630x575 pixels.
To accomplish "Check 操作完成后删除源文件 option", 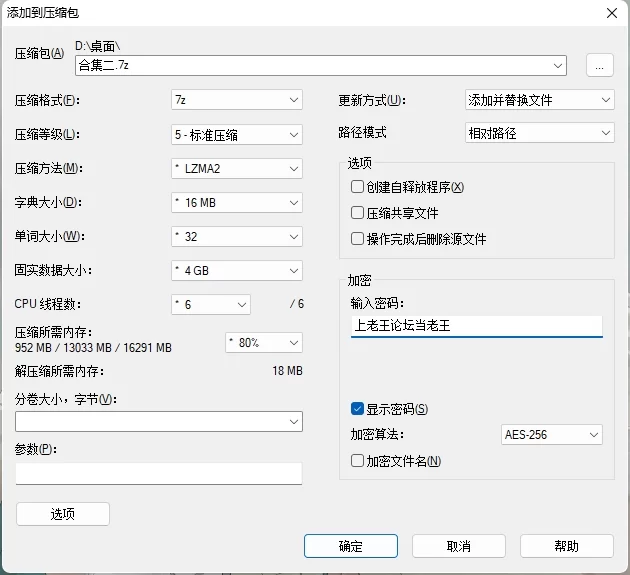I will (x=358, y=239).
